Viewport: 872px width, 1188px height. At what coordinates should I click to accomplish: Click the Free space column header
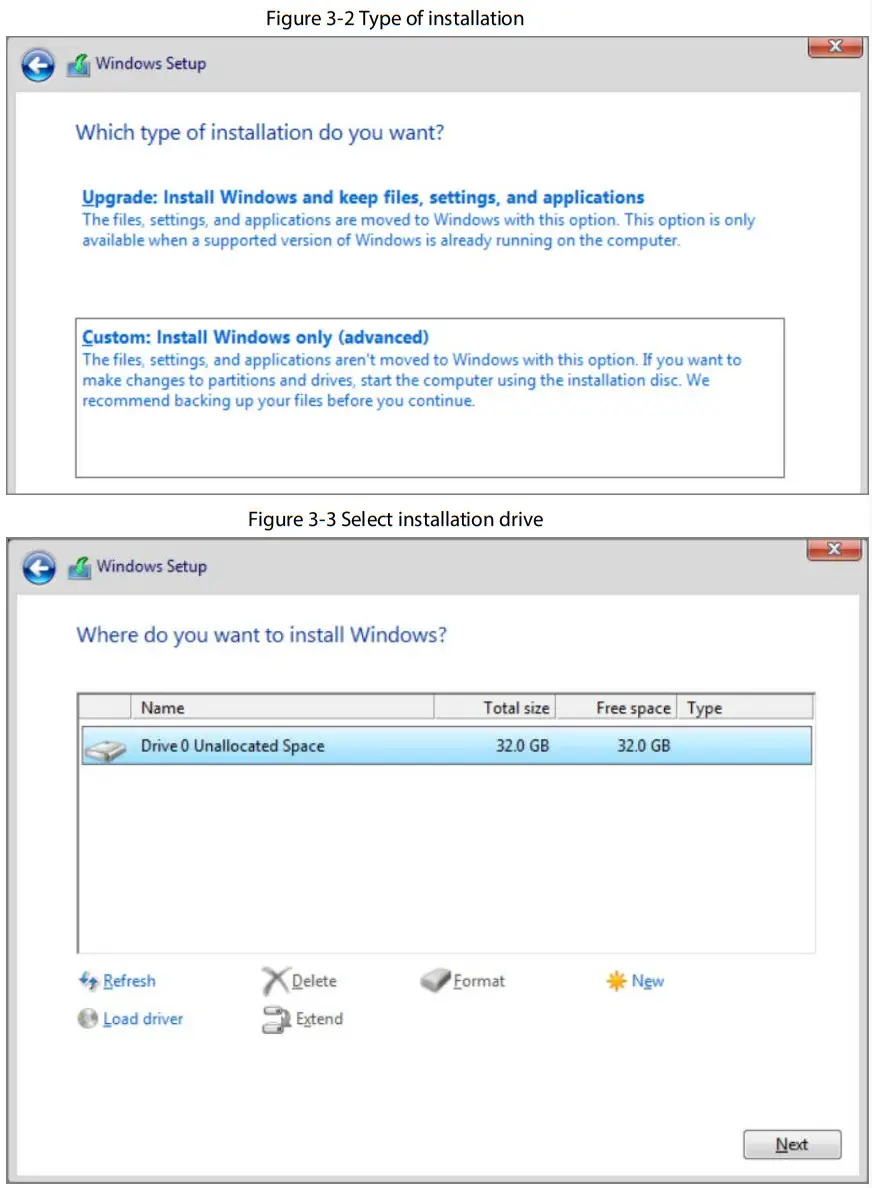click(617, 708)
